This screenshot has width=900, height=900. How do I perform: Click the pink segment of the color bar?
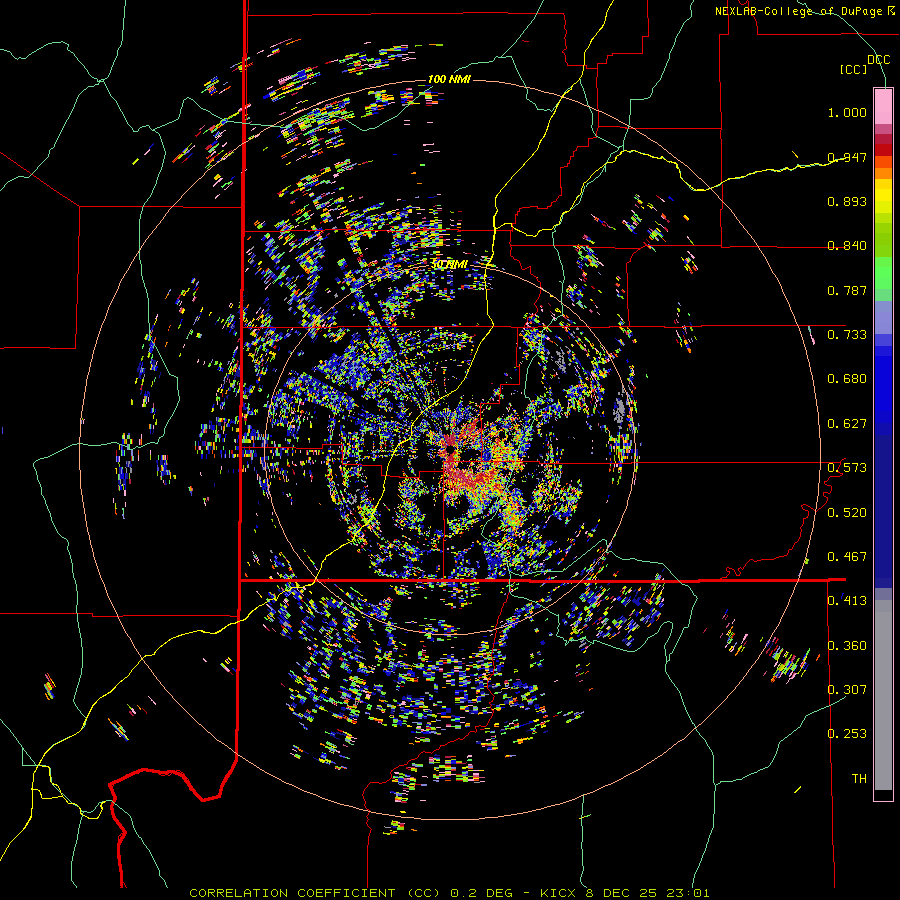point(883,106)
